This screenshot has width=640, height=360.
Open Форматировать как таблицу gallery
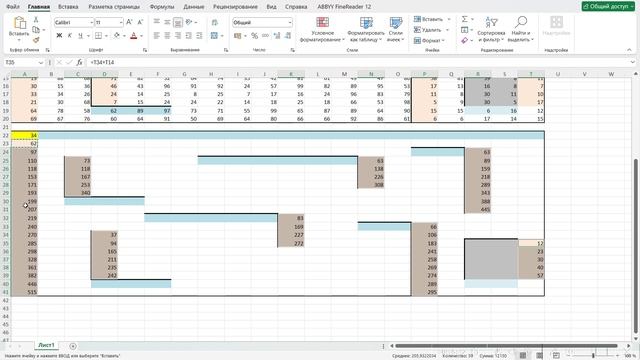pos(366,29)
